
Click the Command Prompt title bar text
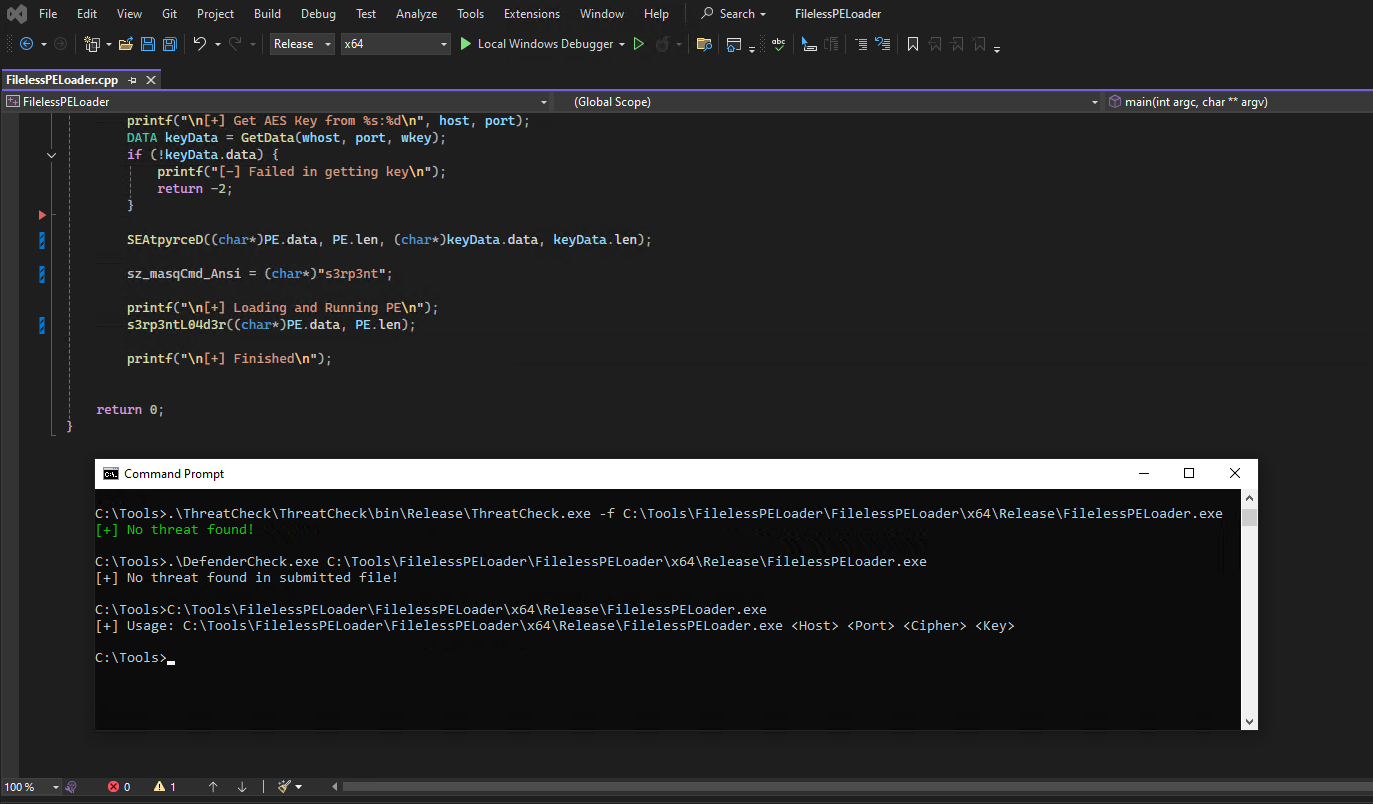coord(174,474)
